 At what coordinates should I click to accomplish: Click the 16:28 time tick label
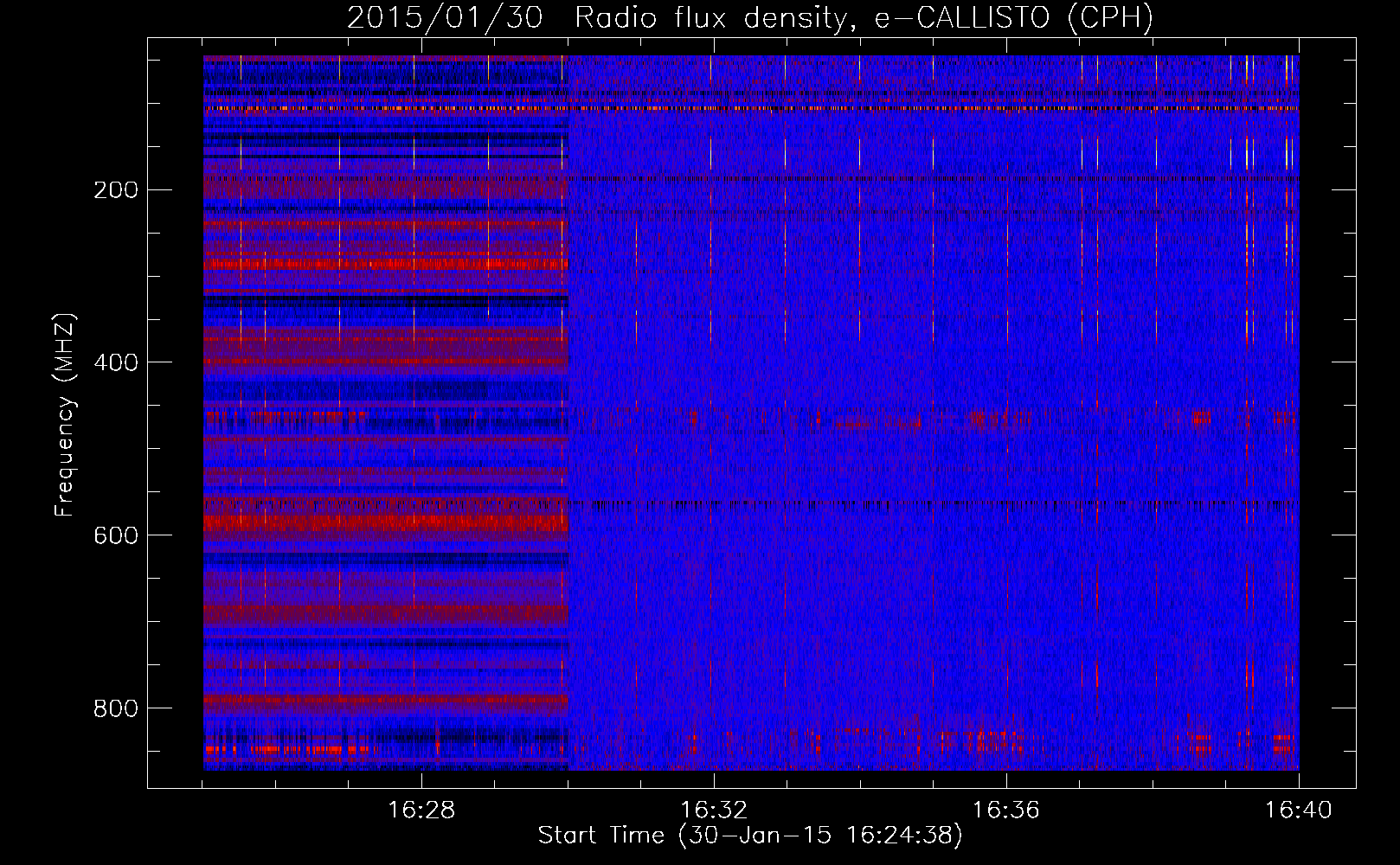point(421,811)
